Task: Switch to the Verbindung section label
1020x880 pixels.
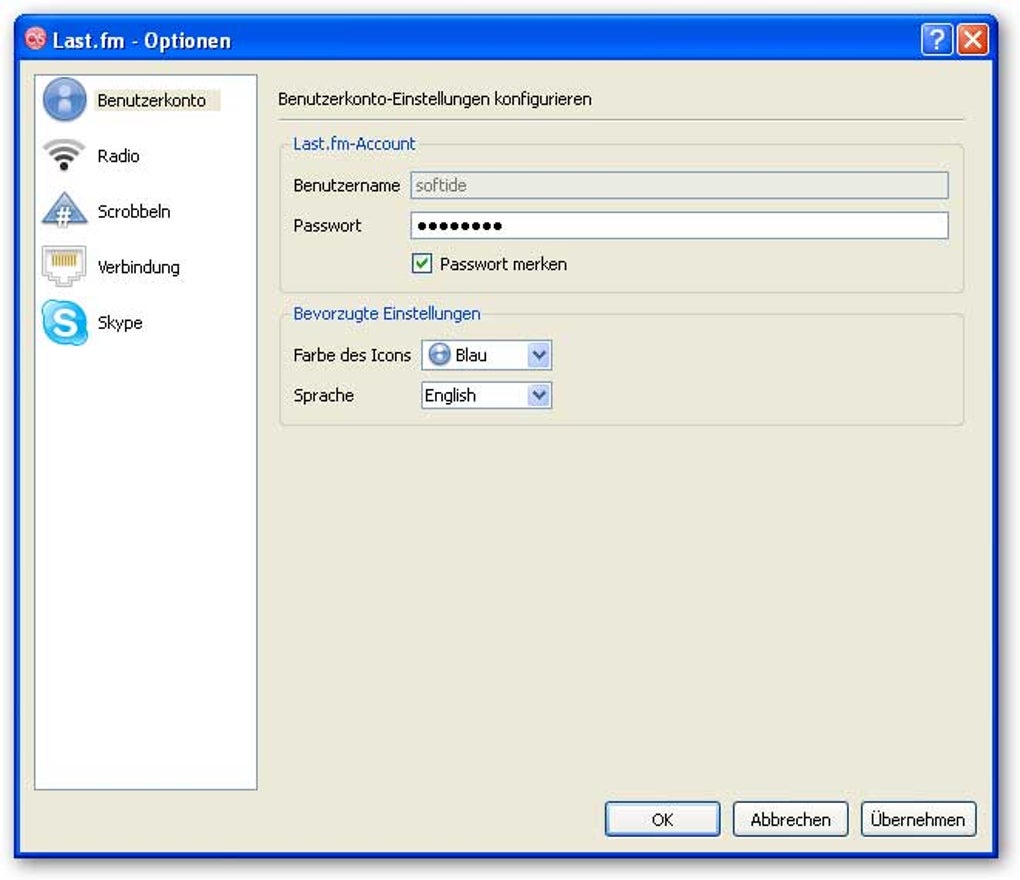Action: pos(139,267)
